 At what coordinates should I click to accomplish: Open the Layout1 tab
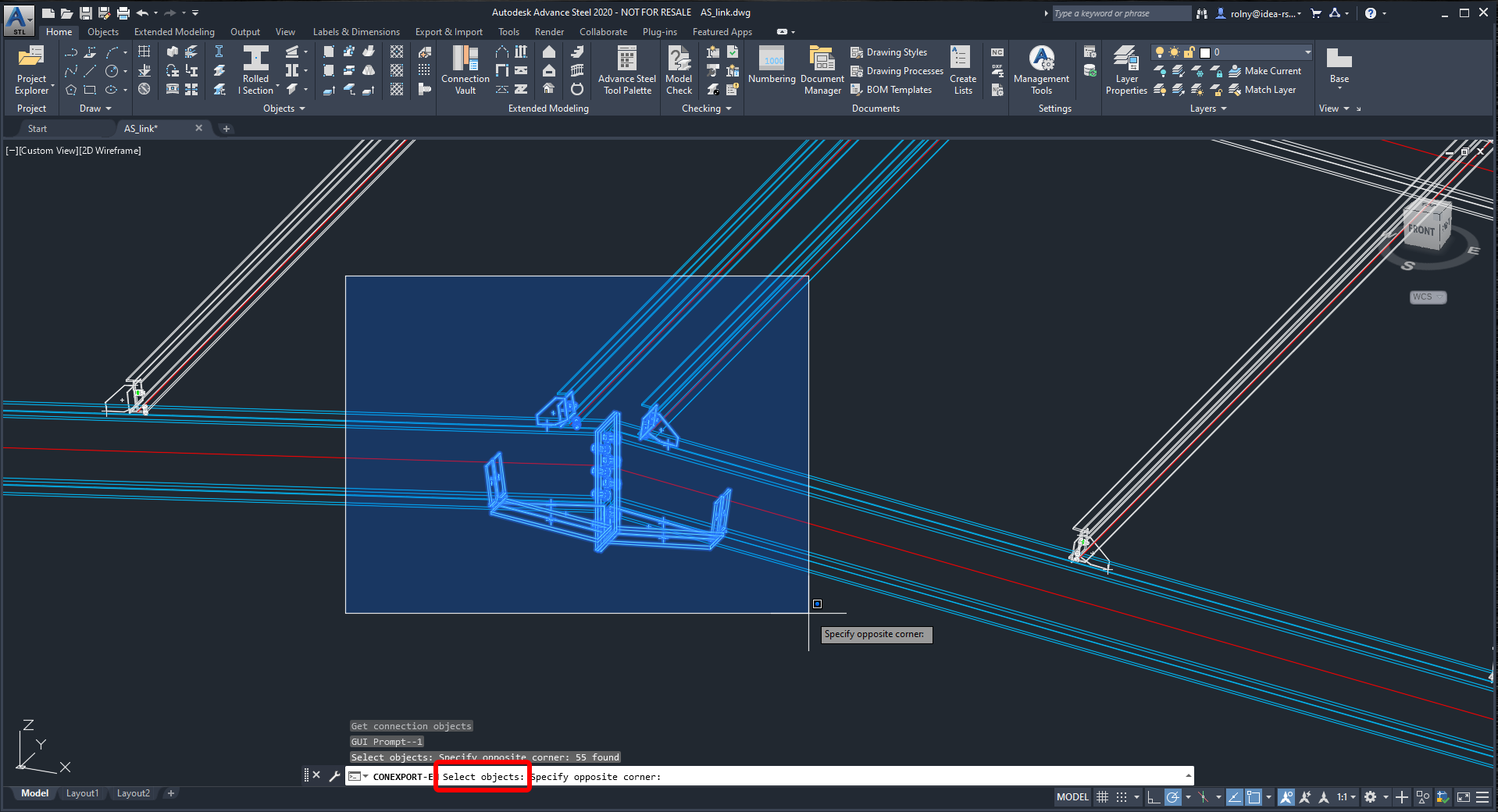(x=82, y=793)
